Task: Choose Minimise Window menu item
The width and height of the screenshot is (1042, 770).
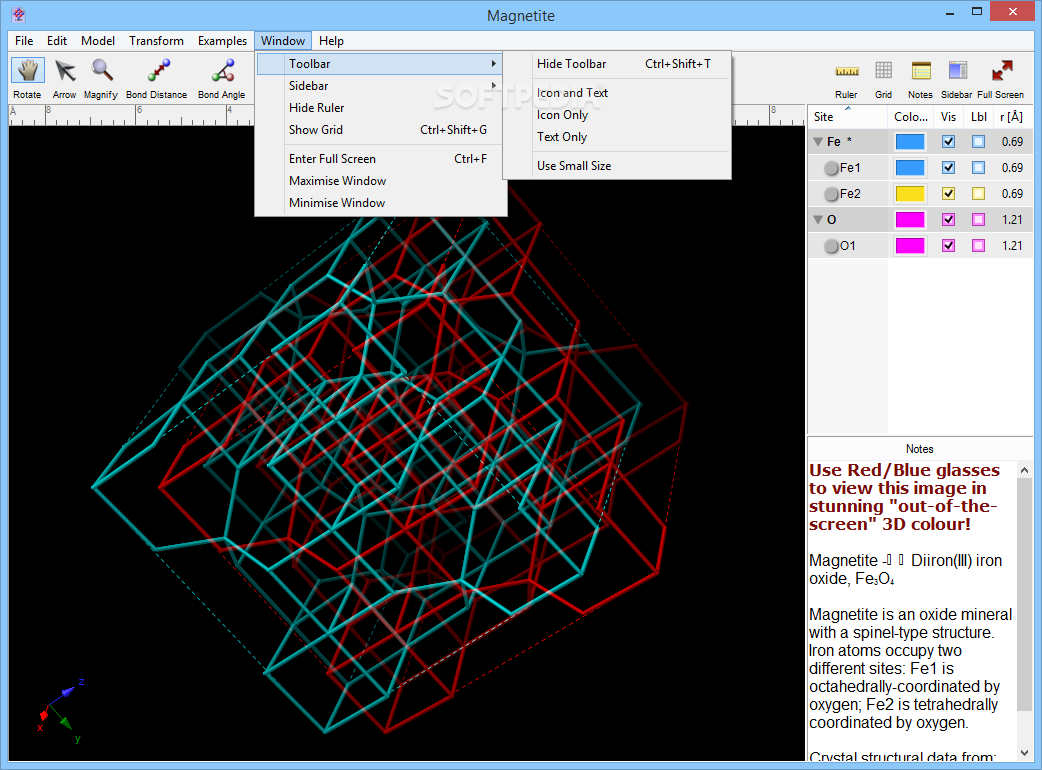Action: tap(380, 203)
